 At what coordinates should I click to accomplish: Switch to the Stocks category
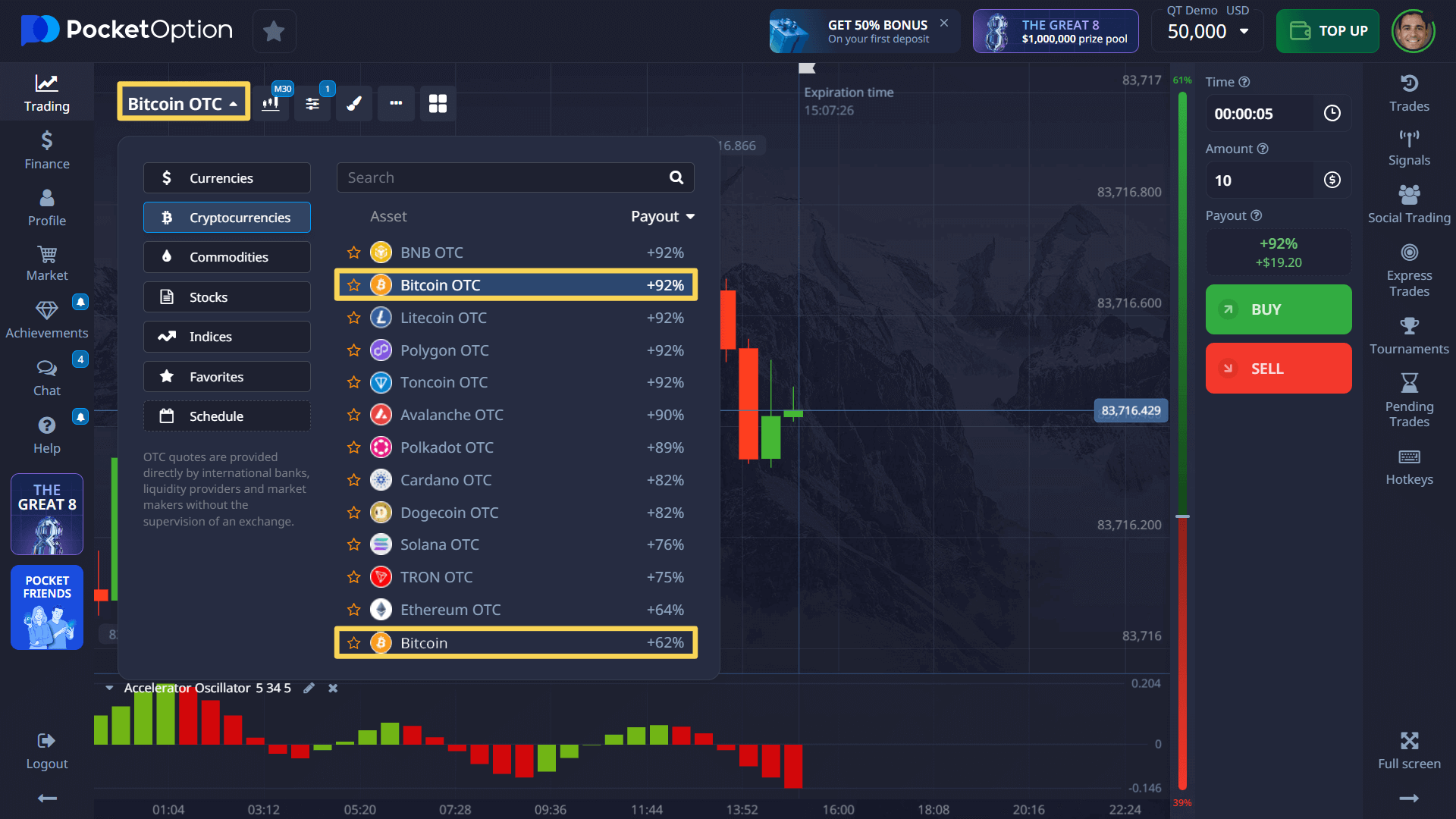(227, 297)
